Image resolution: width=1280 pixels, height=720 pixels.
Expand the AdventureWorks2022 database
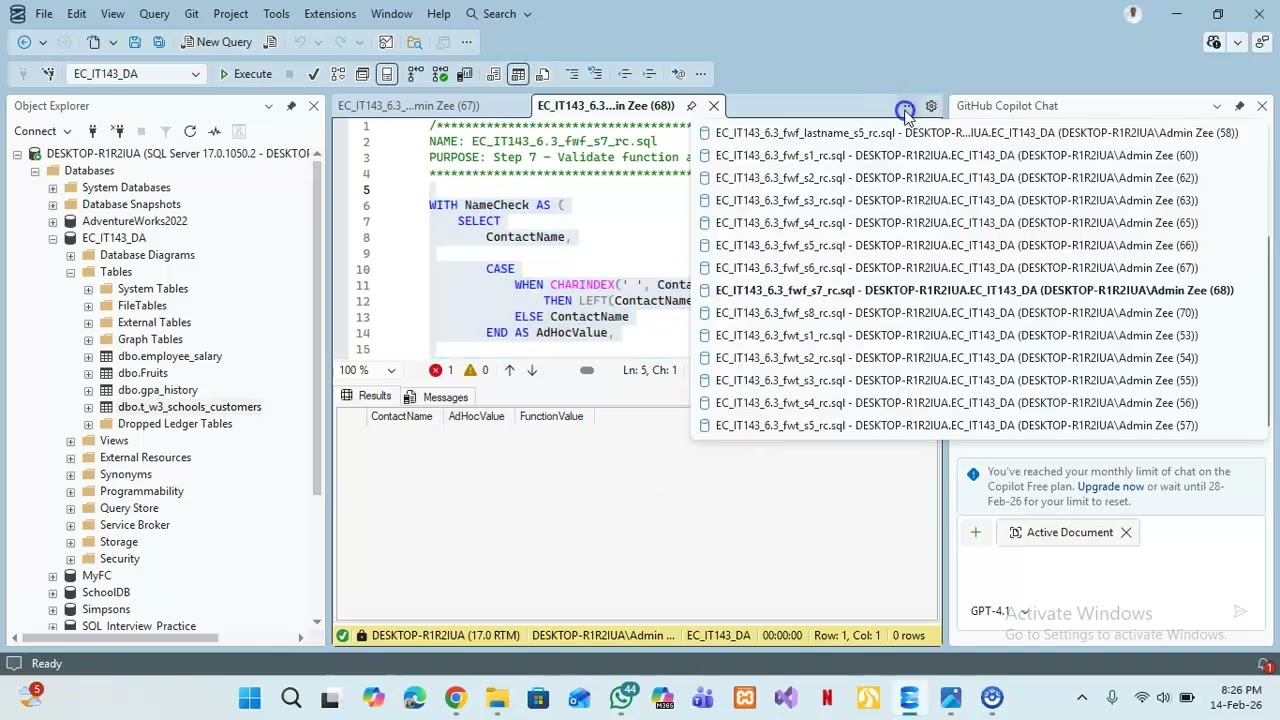[x=53, y=221]
